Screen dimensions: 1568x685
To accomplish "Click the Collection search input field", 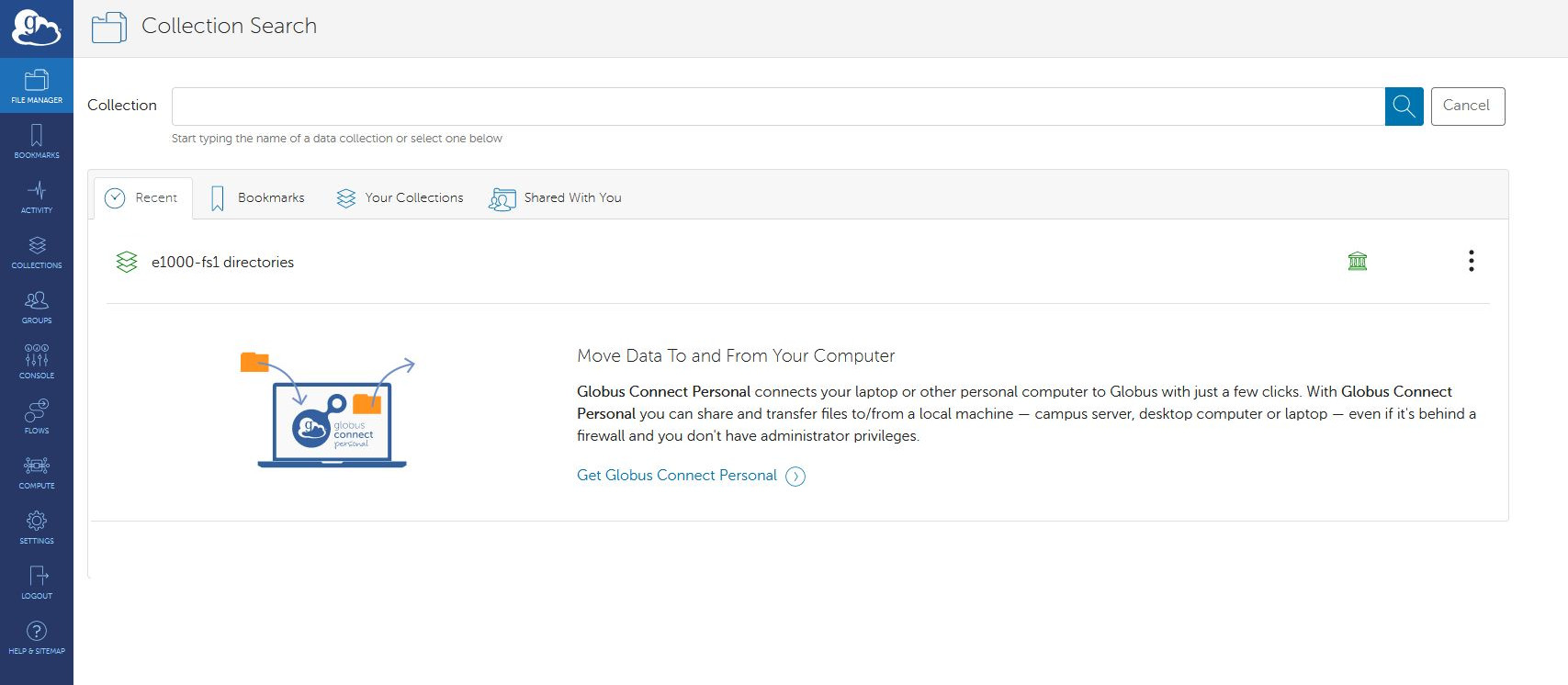I will (777, 107).
